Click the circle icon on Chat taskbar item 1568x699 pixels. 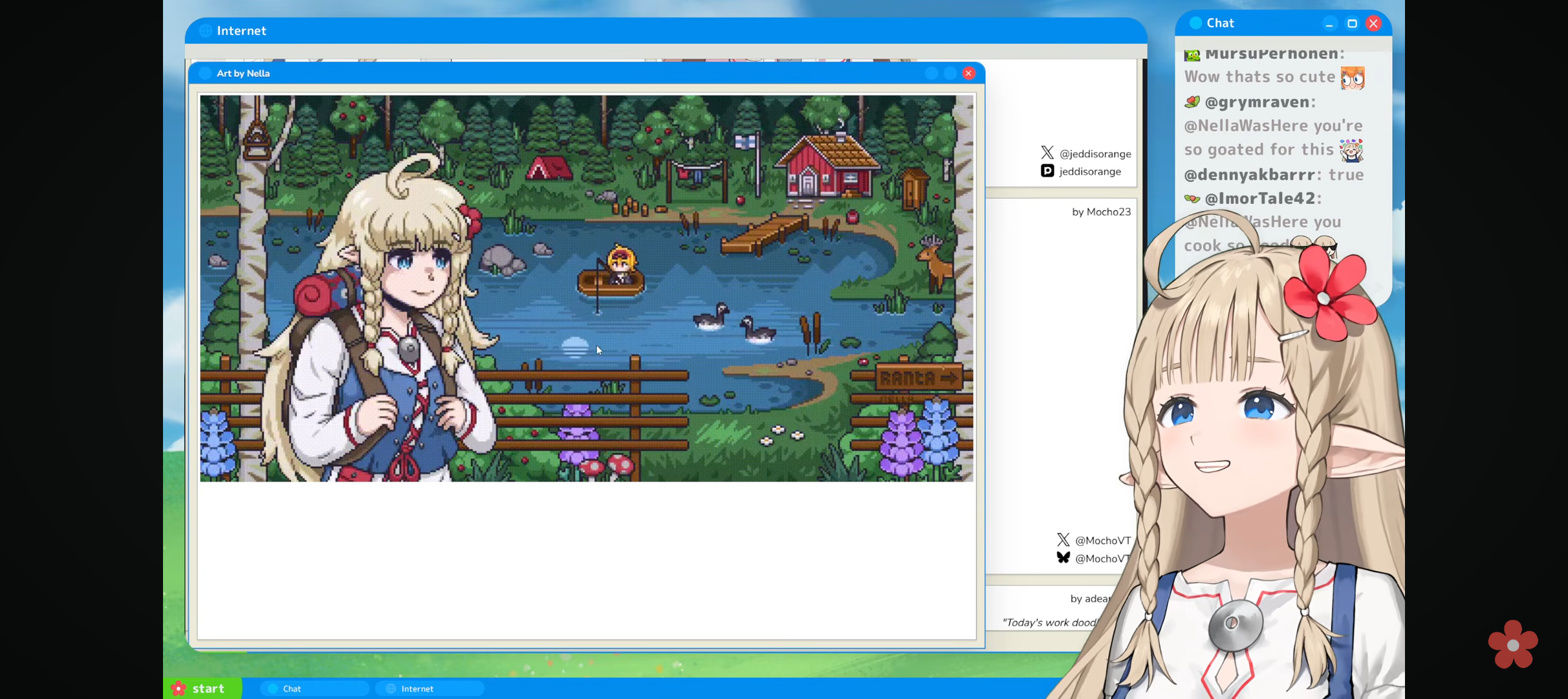click(273, 689)
